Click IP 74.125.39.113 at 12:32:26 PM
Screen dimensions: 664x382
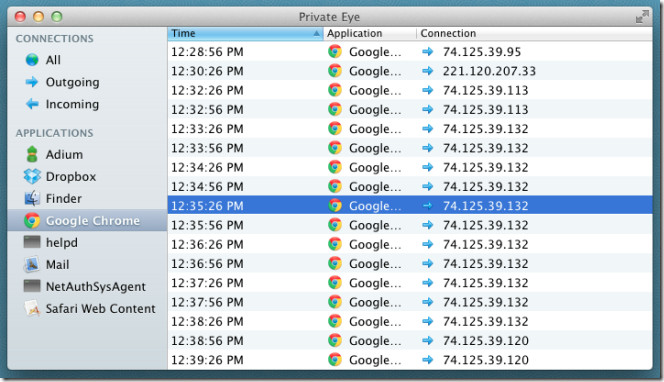pos(485,90)
